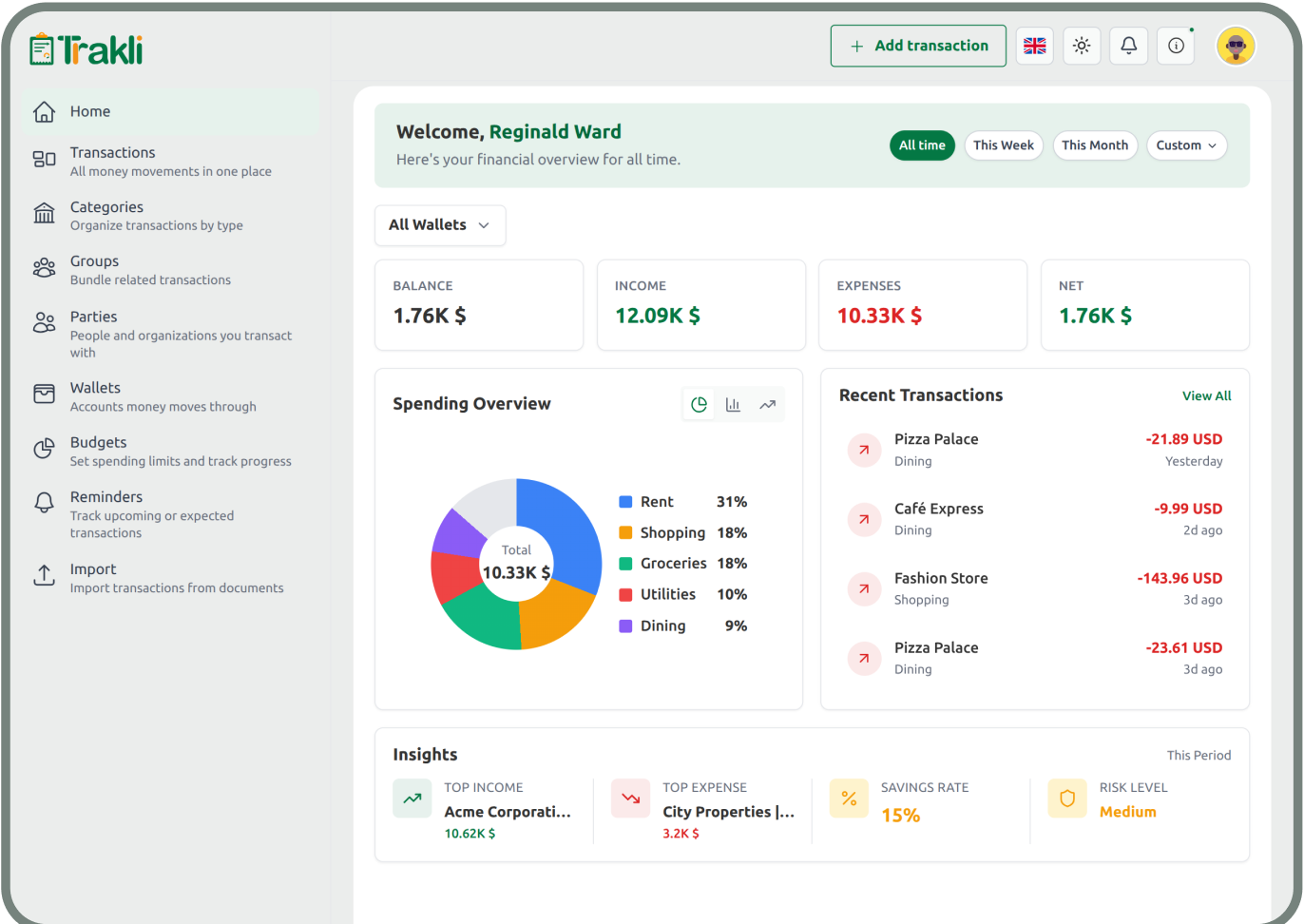Image resolution: width=1304 pixels, height=924 pixels.
Task: Open the notifications bell icon
Action: pyautogui.click(x=1128, y=46)
